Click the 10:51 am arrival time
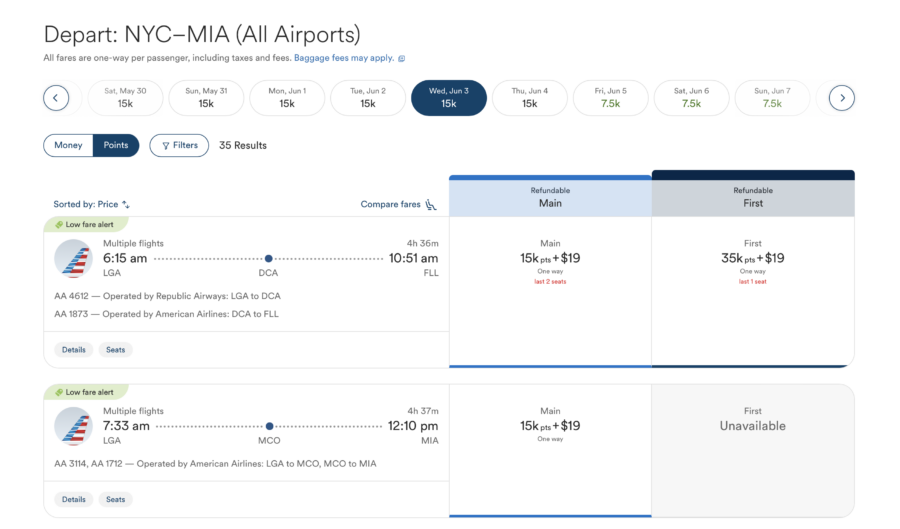The image size is (900, 529). click(x=413, y=259)
